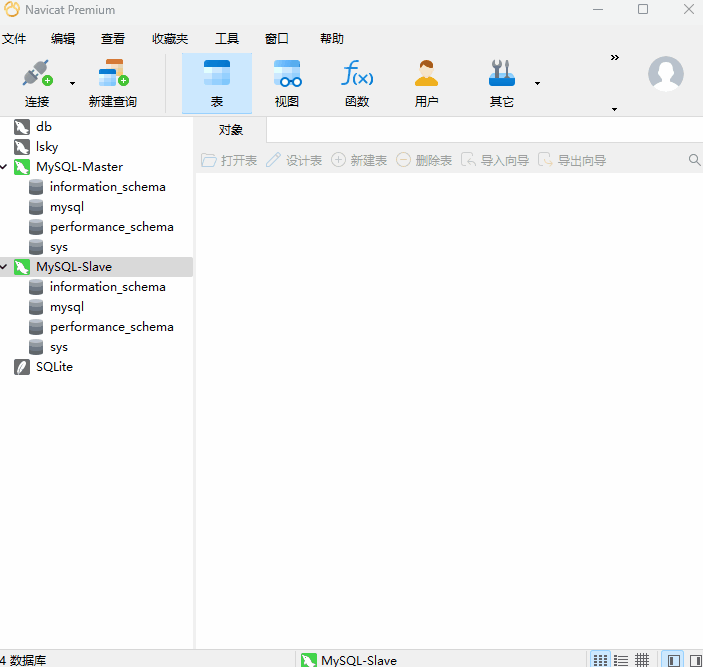Select the MySQL-Master connection icon
The width and height of the screenshot is (703, 667).
[x=22, y=167]
